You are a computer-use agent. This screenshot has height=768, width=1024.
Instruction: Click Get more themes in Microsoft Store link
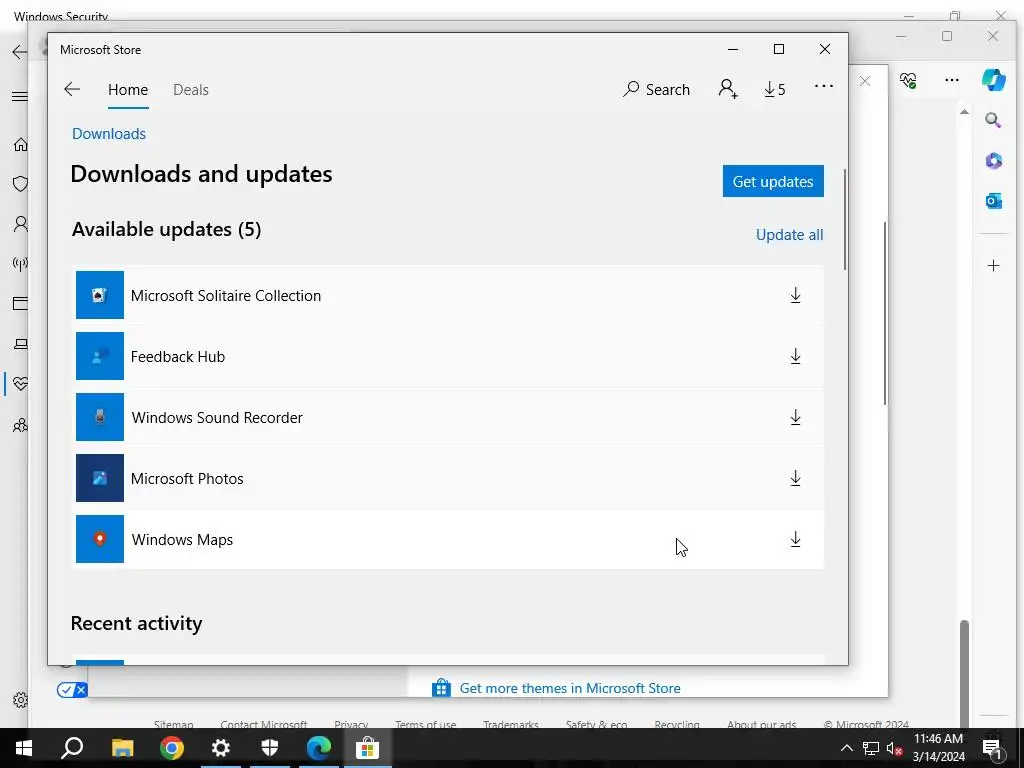click(x=569, y=688)
